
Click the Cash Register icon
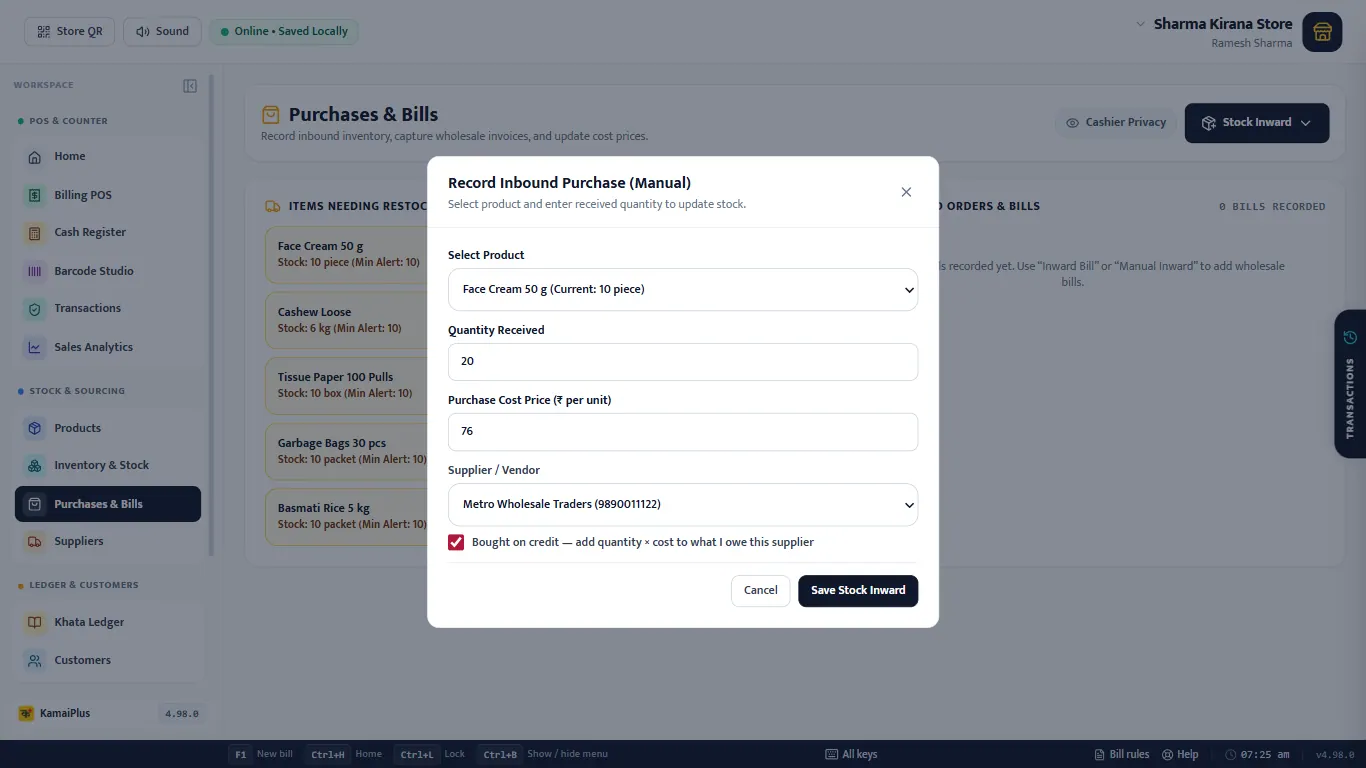tap(35, 232)
